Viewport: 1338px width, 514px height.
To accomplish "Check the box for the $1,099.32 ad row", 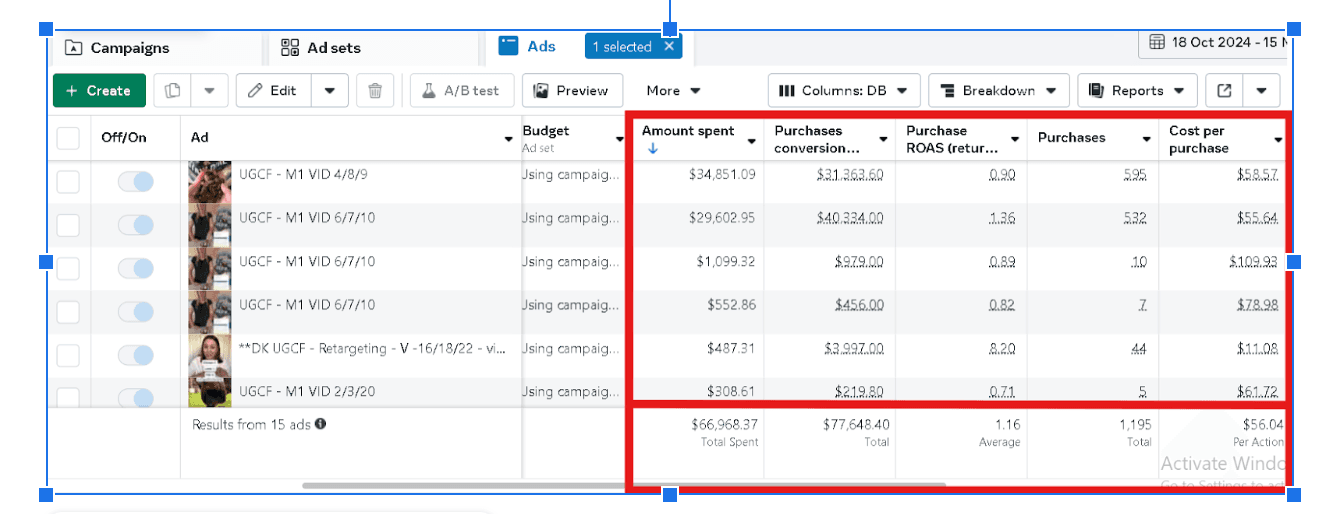I will pyautogui.click(x=68, y=269).
